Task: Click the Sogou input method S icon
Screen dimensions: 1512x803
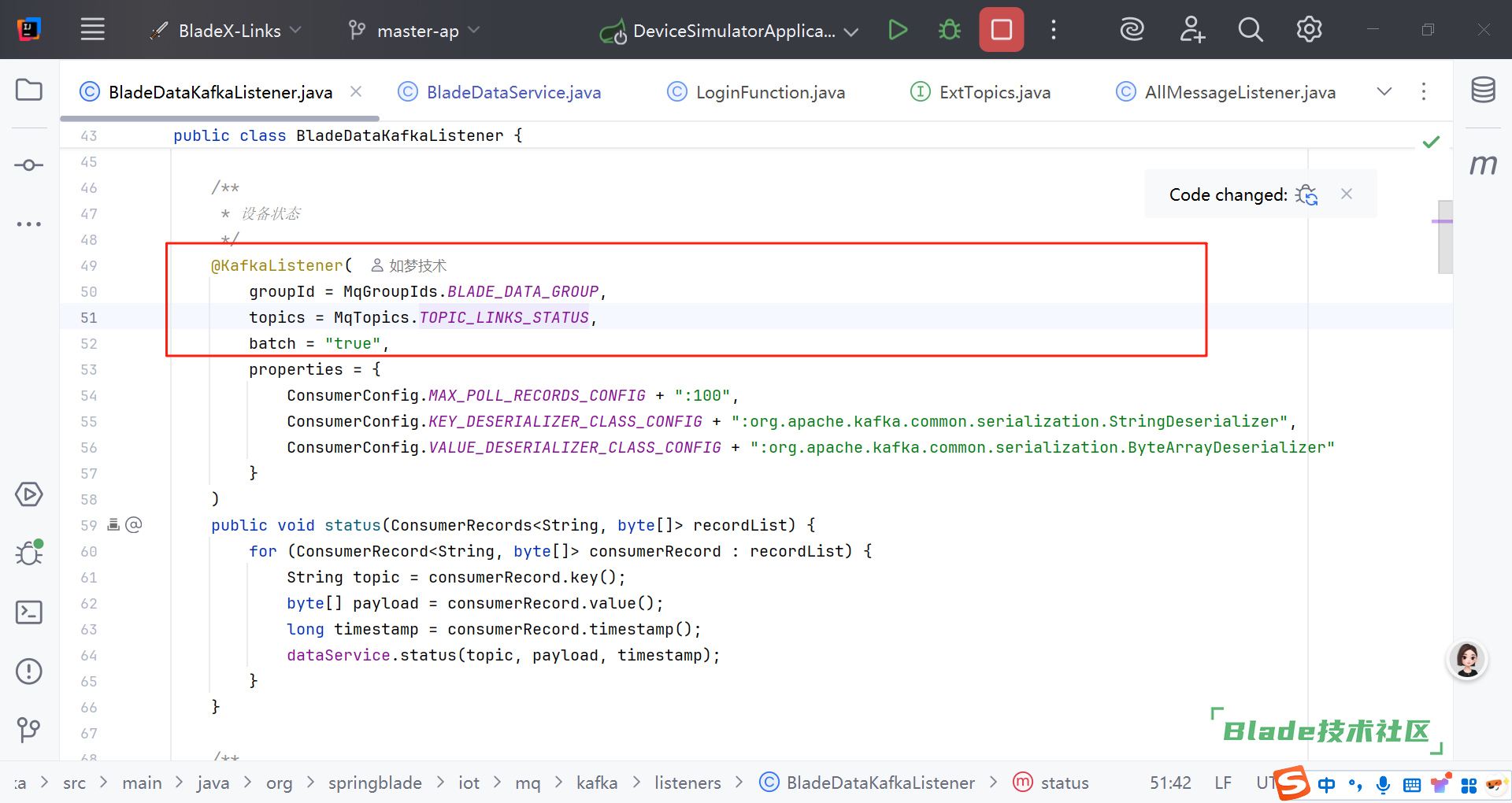Action: tap(1291, 783)
